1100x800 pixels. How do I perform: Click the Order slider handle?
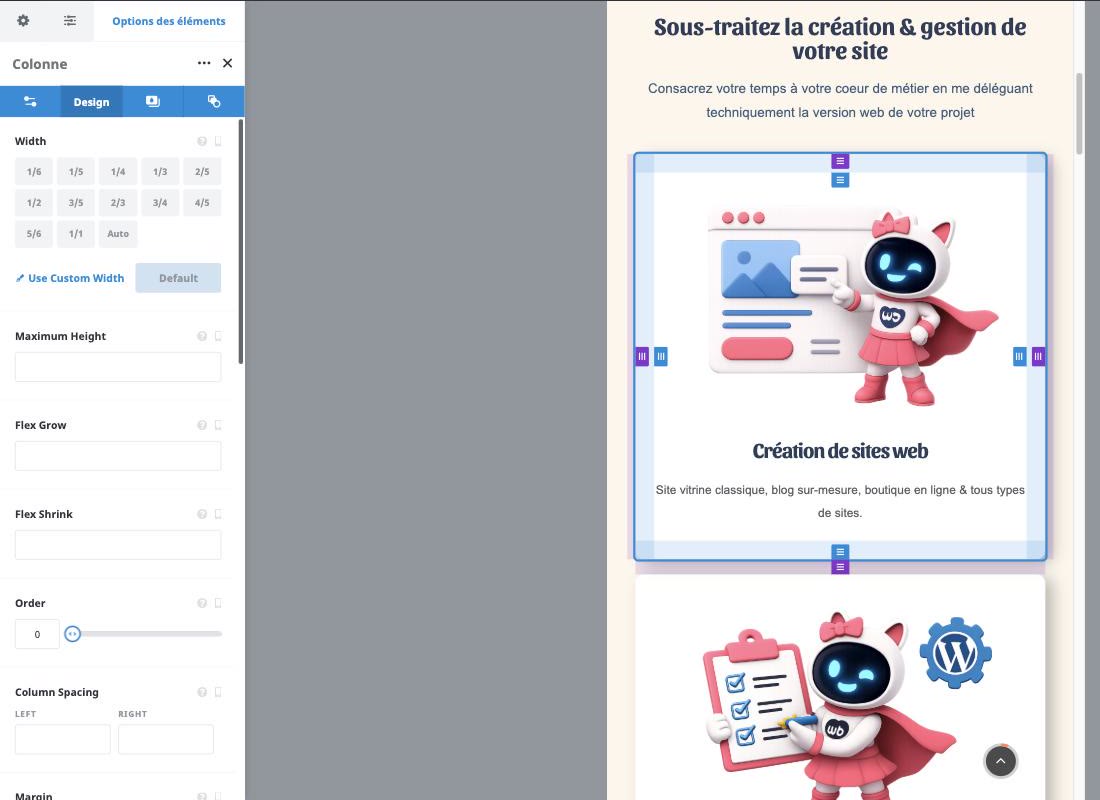[72, 634]
